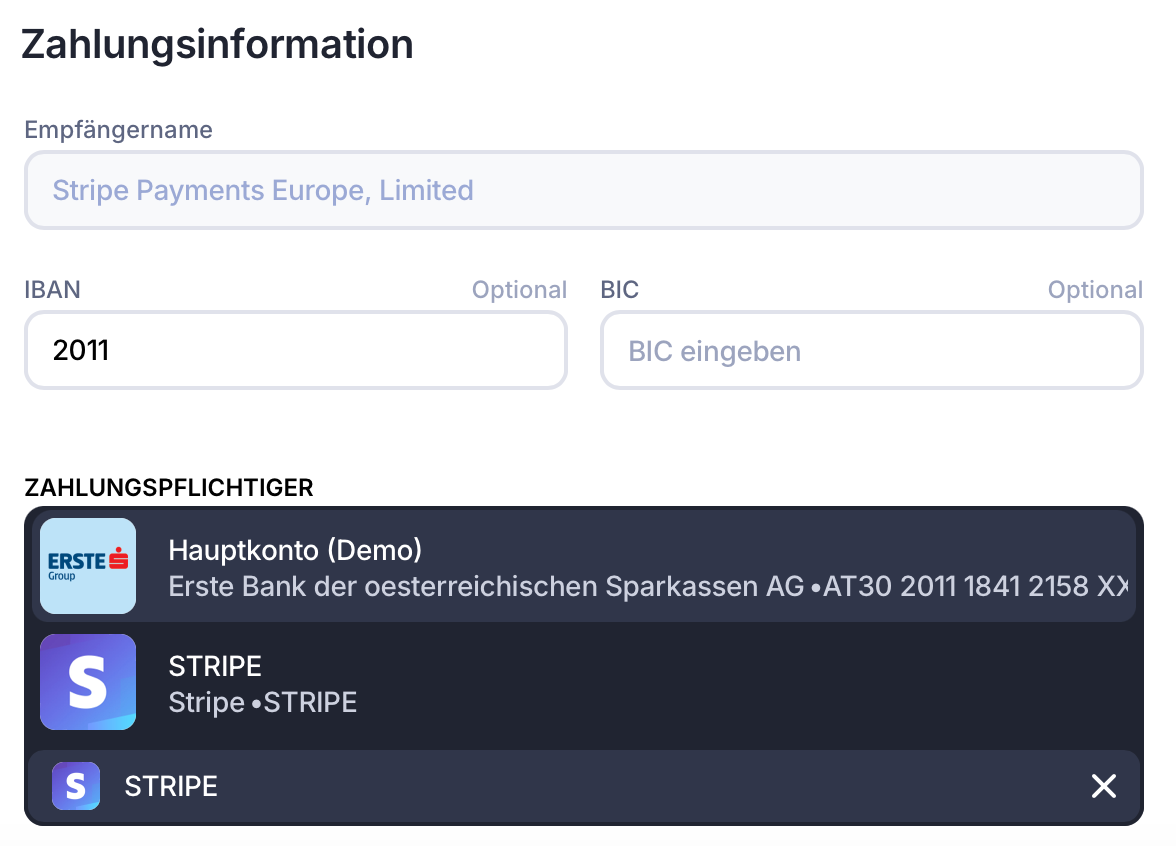Focus the IBAN field containing 2011
The height and width of the screenshot is (846, 1176).
[x=295, y=350]
